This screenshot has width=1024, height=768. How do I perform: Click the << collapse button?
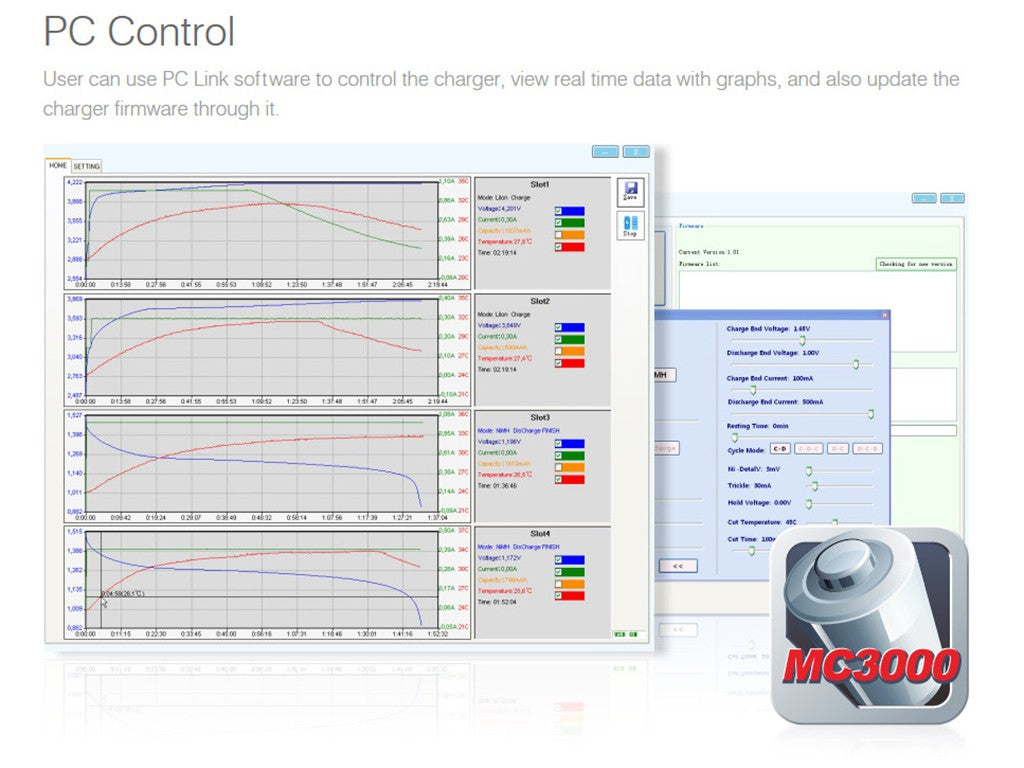tap(678, 566)
